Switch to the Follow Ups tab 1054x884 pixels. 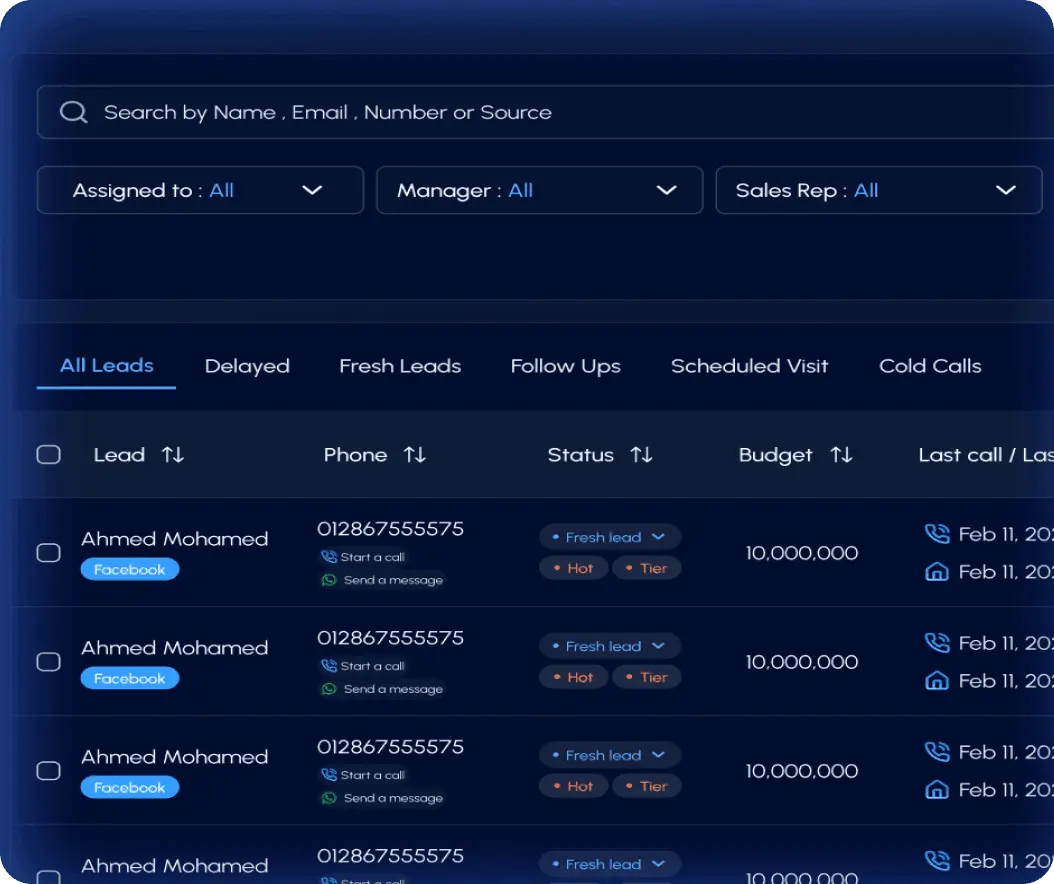pos(565,365)
